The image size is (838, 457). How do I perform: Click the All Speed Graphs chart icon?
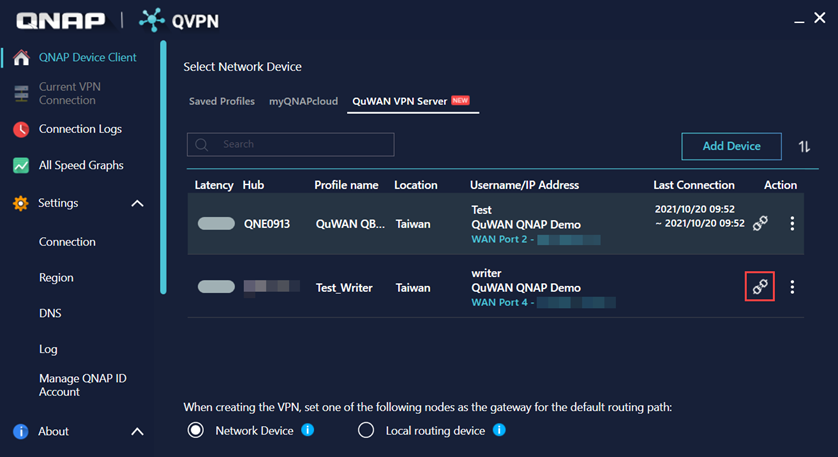[x=21, y=165]
